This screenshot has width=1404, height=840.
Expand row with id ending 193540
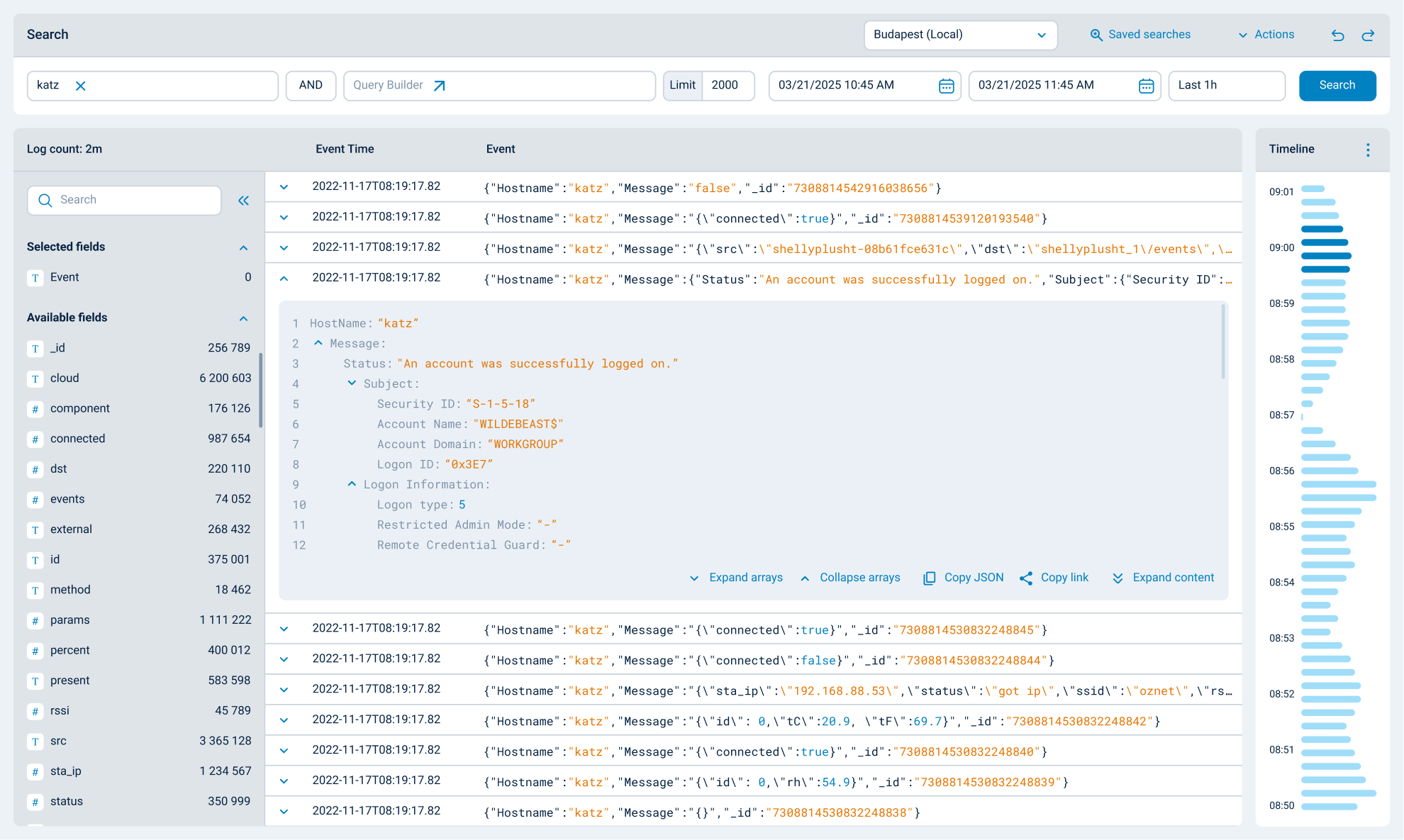(x=284, y=218)
